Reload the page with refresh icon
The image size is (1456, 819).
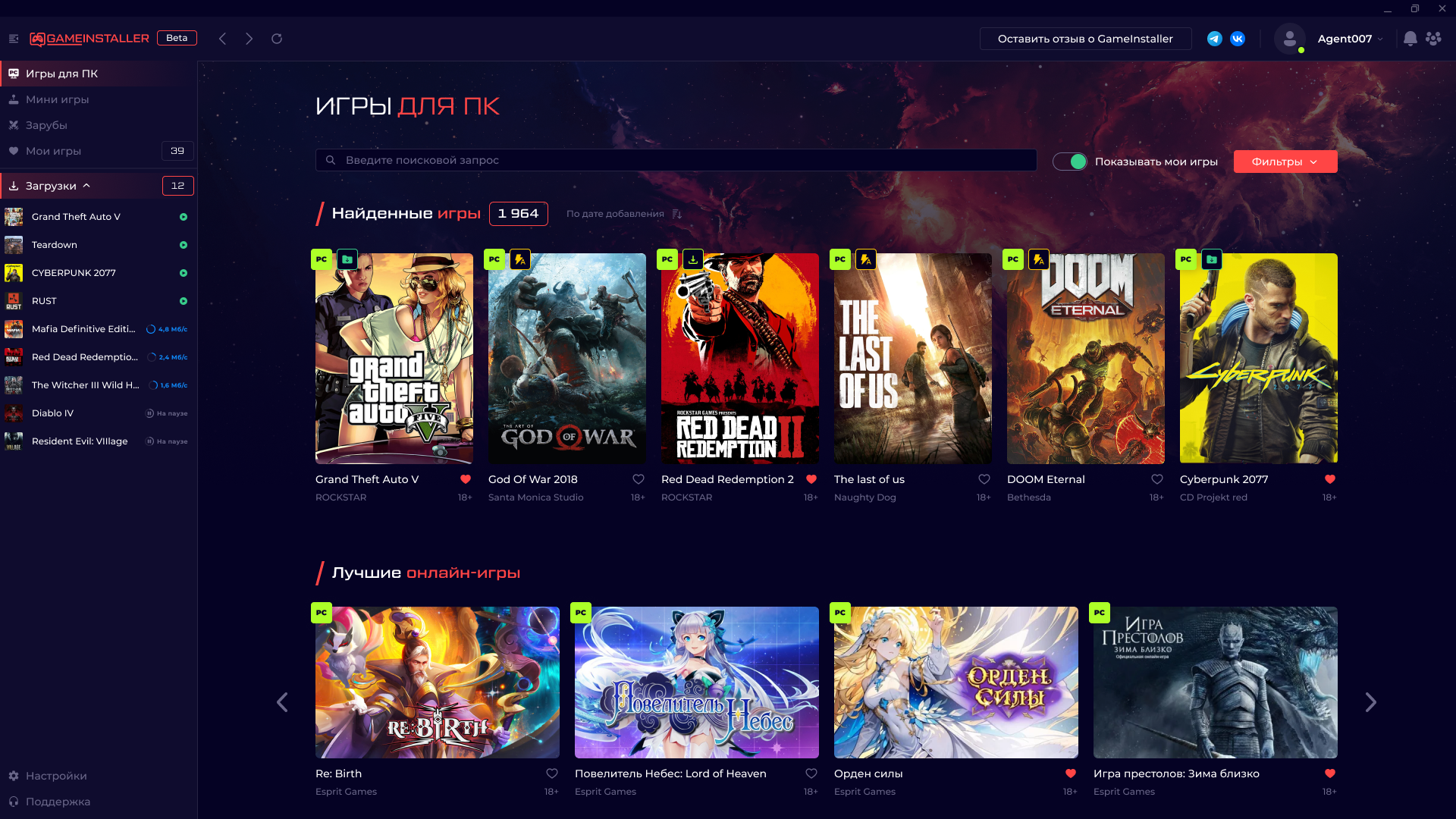tap(277, 39)
